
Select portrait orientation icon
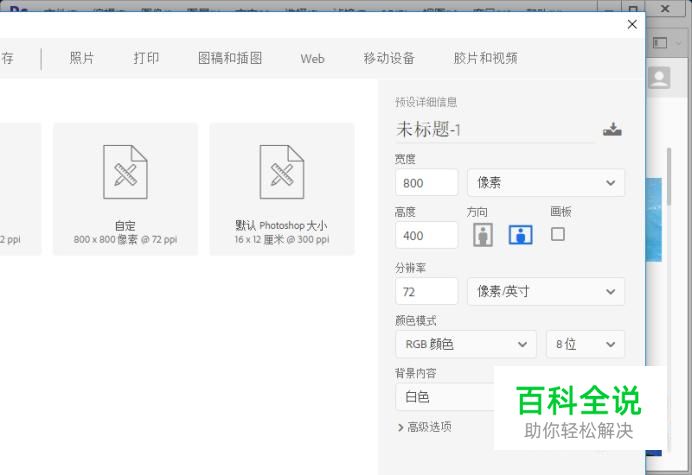point(483,234)
